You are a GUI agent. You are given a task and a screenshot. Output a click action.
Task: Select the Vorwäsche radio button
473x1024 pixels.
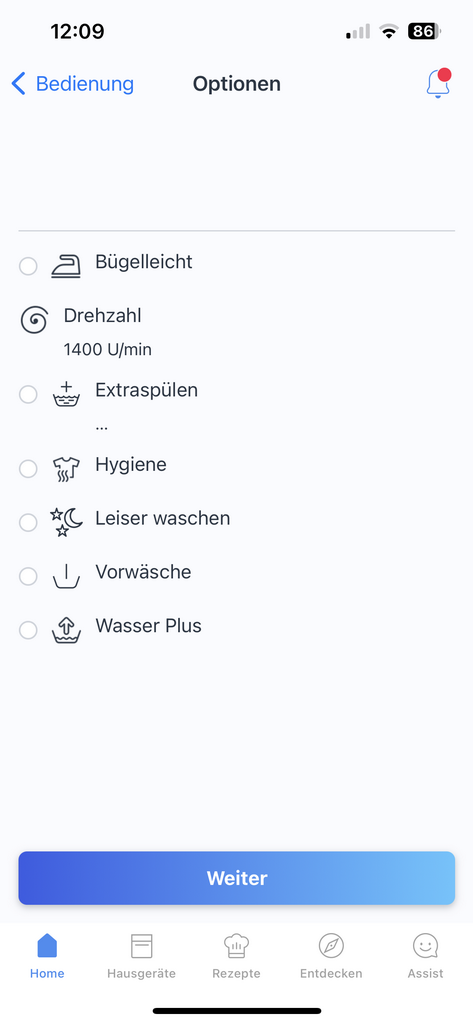(28, 577)
